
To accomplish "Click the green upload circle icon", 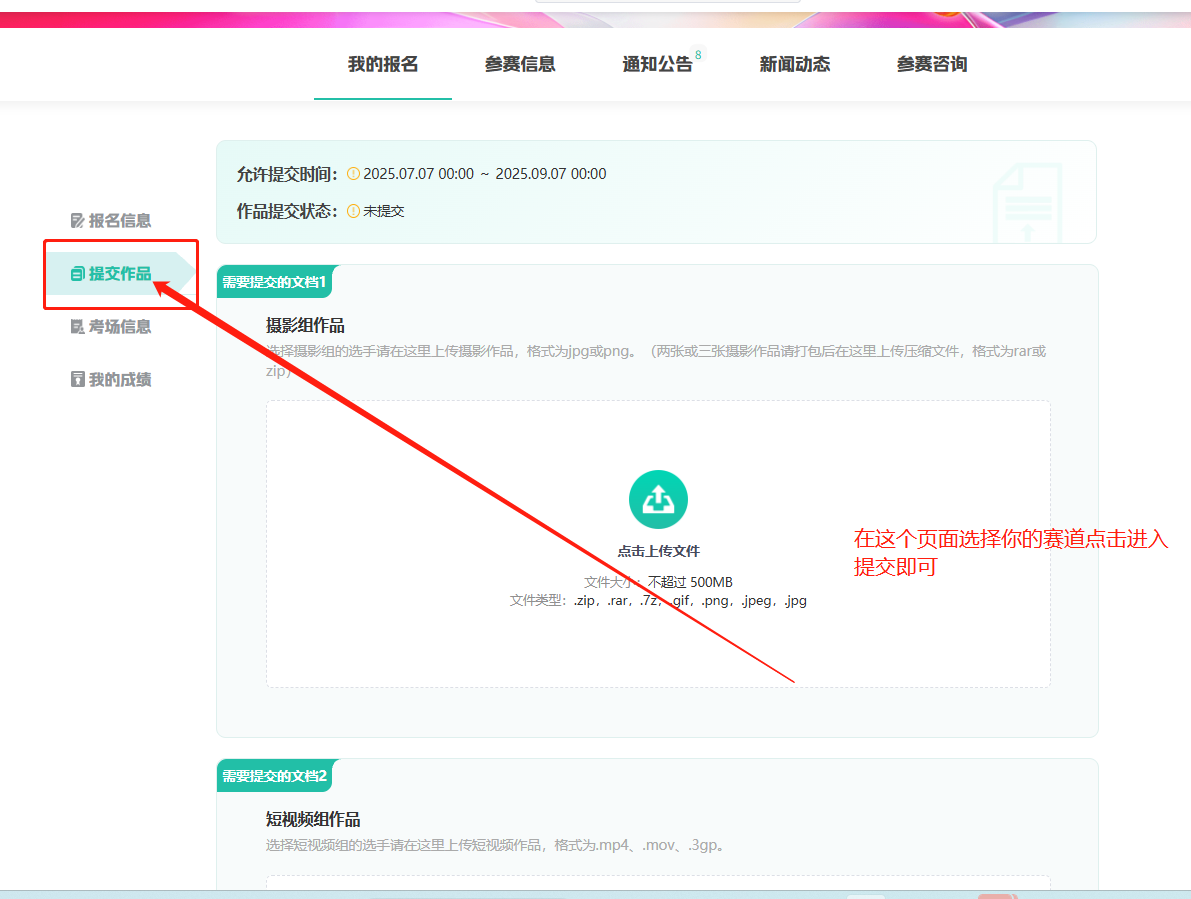I will click(658, 499).
